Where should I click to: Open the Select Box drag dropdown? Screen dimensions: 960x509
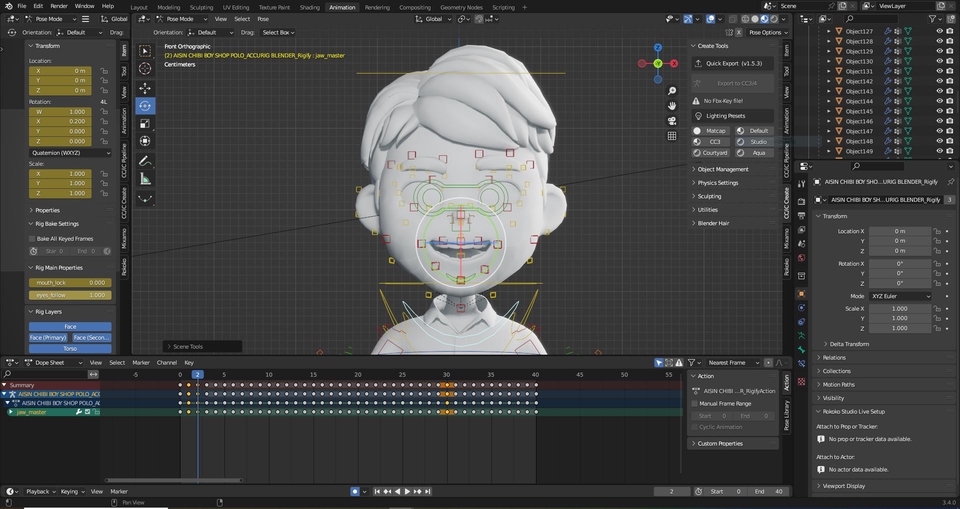click(278, 32)
